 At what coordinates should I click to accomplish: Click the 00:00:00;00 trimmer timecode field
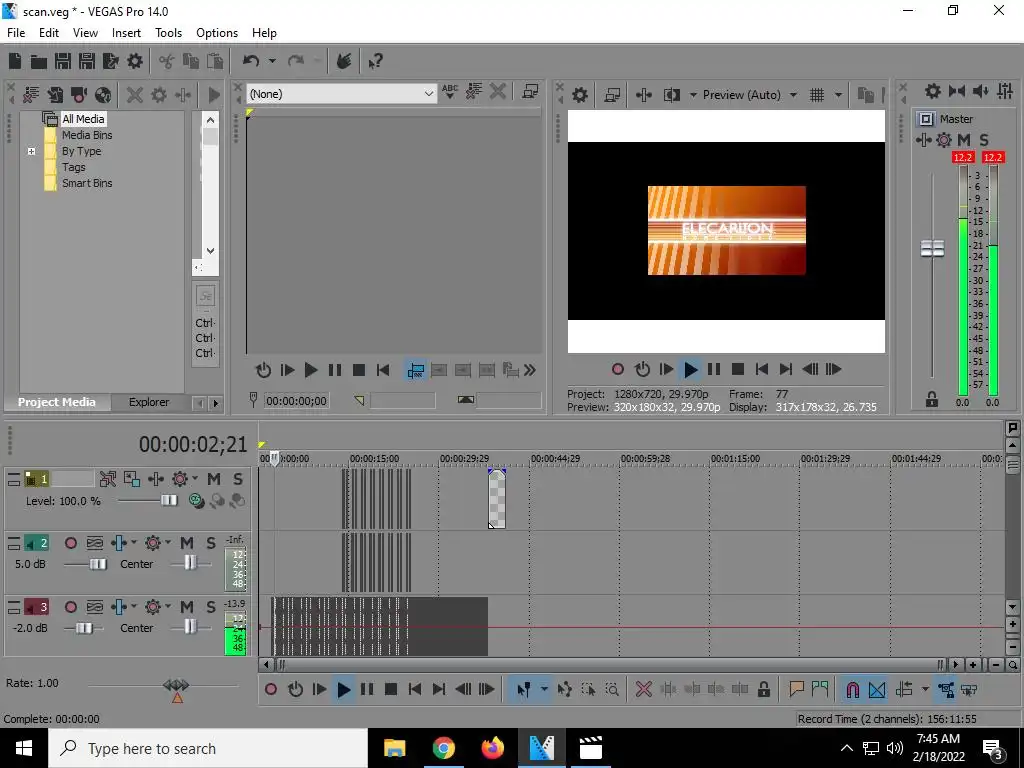click(x=296, y=401)
